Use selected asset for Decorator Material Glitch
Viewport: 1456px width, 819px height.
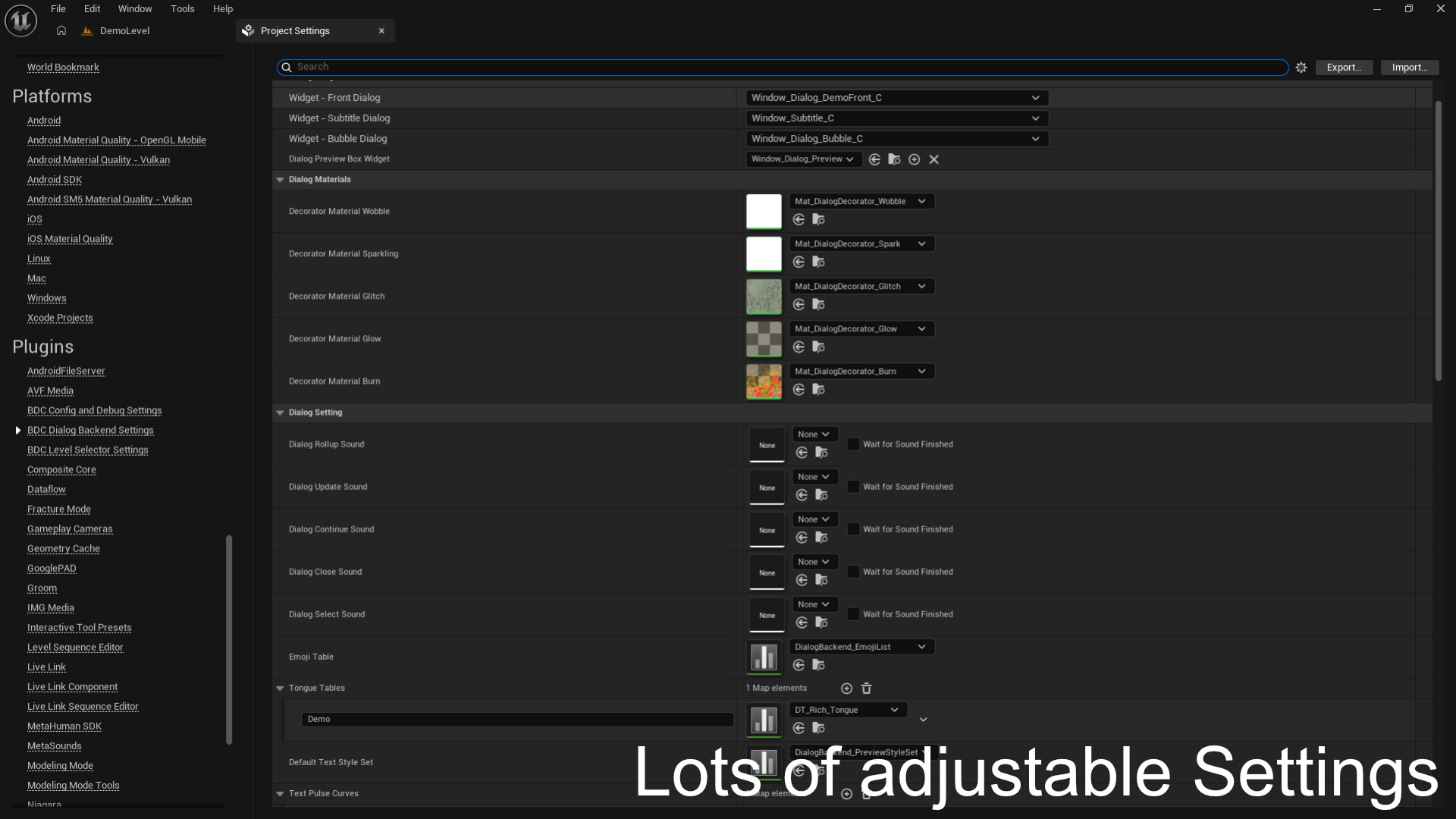(799, 304)
